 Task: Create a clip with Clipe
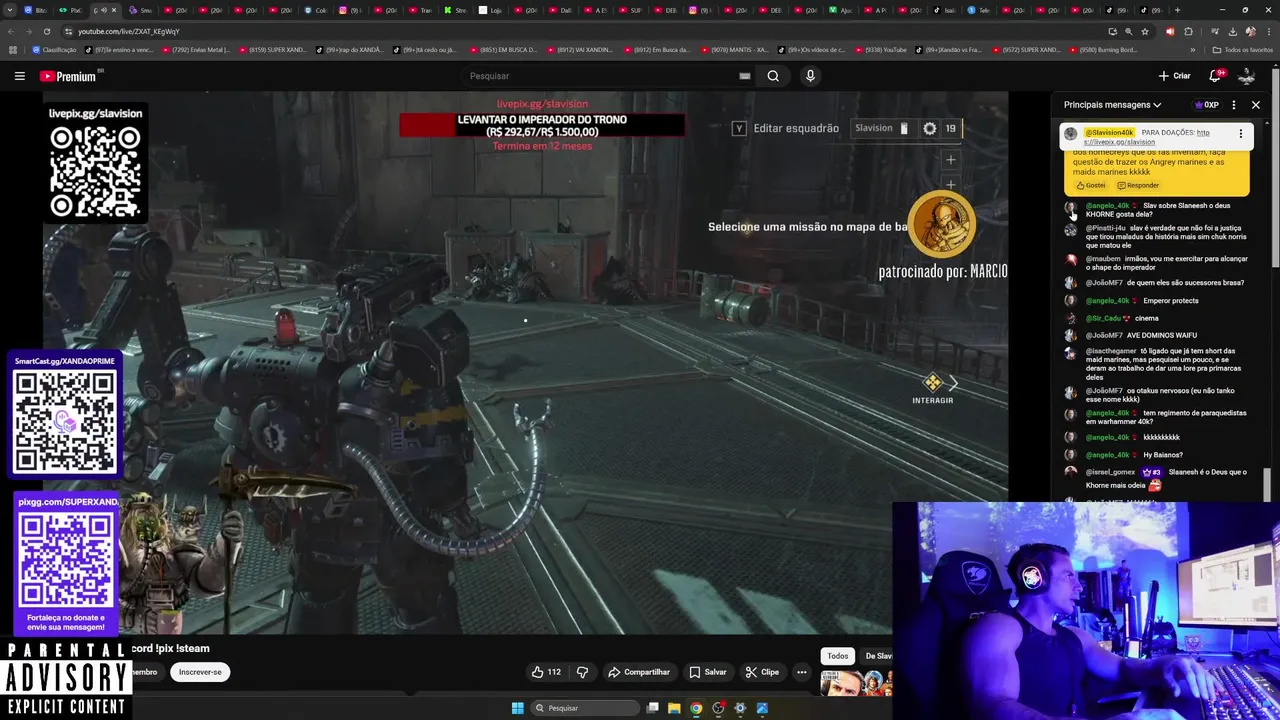(x=762, y=672)
